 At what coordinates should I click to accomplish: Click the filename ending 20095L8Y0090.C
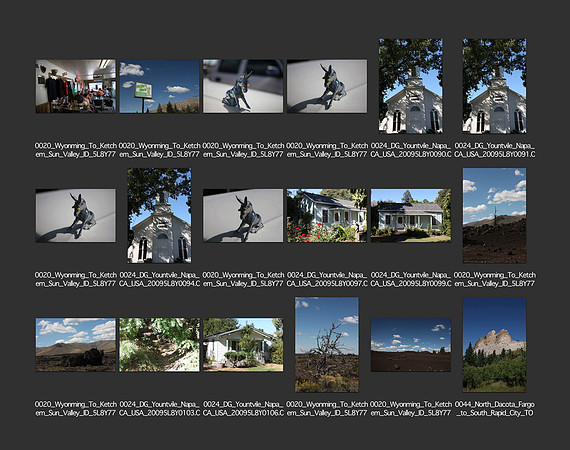click(x=411, y=150)
